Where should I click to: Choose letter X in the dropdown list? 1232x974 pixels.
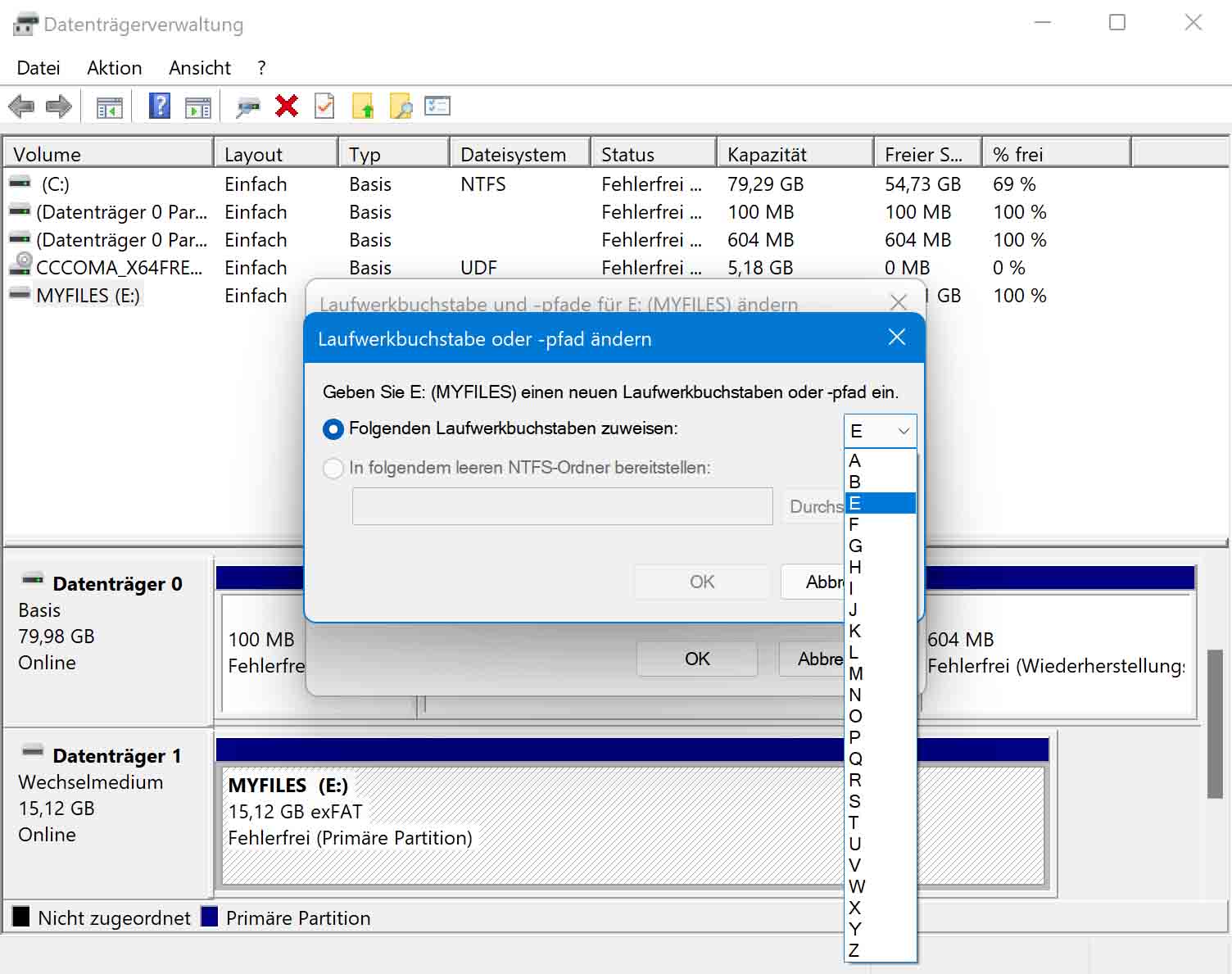point(880,908)
